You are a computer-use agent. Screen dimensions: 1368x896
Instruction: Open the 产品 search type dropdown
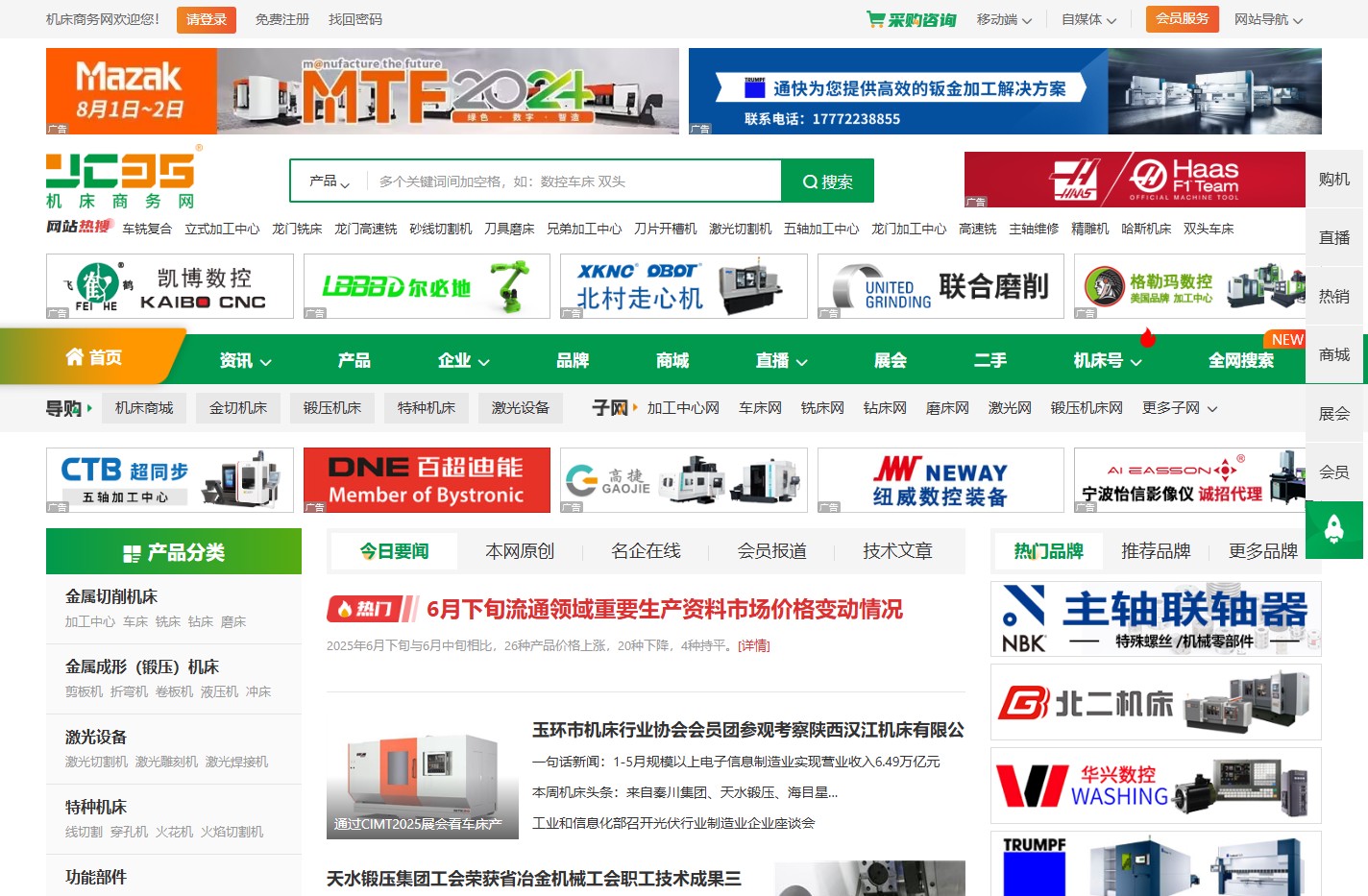(330, 181)
